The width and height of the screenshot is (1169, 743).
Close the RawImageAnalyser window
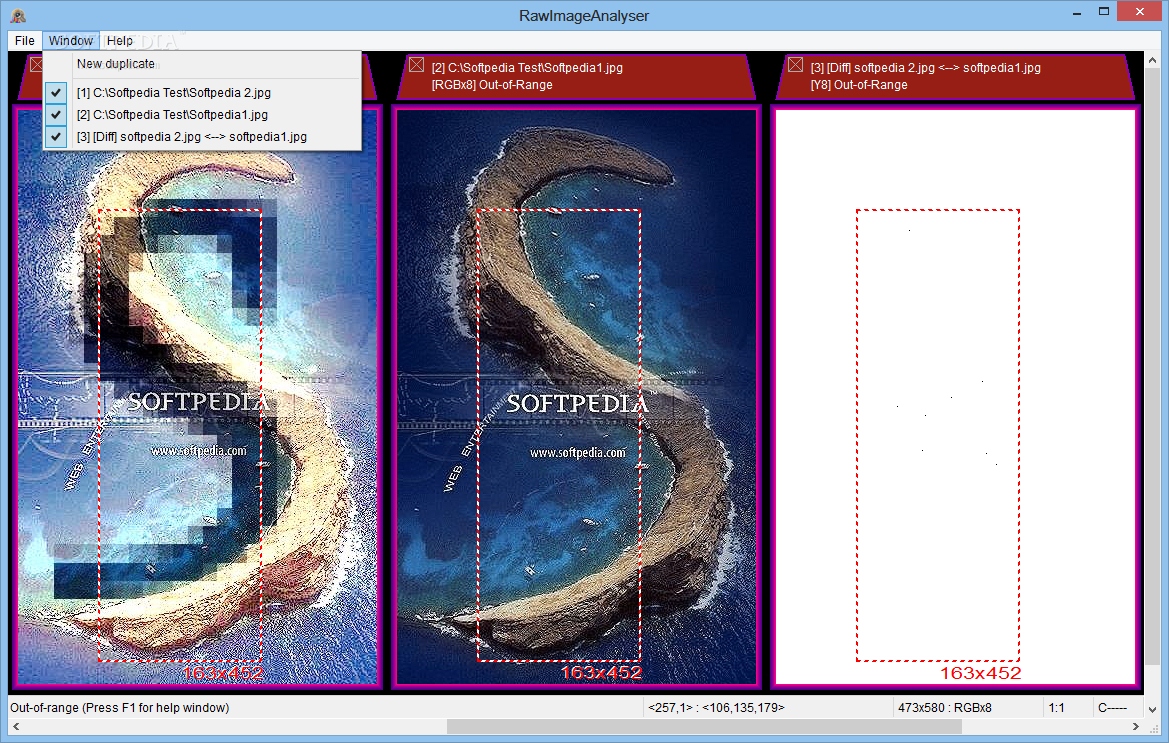pyautogui.click(x=1140, y=11)
